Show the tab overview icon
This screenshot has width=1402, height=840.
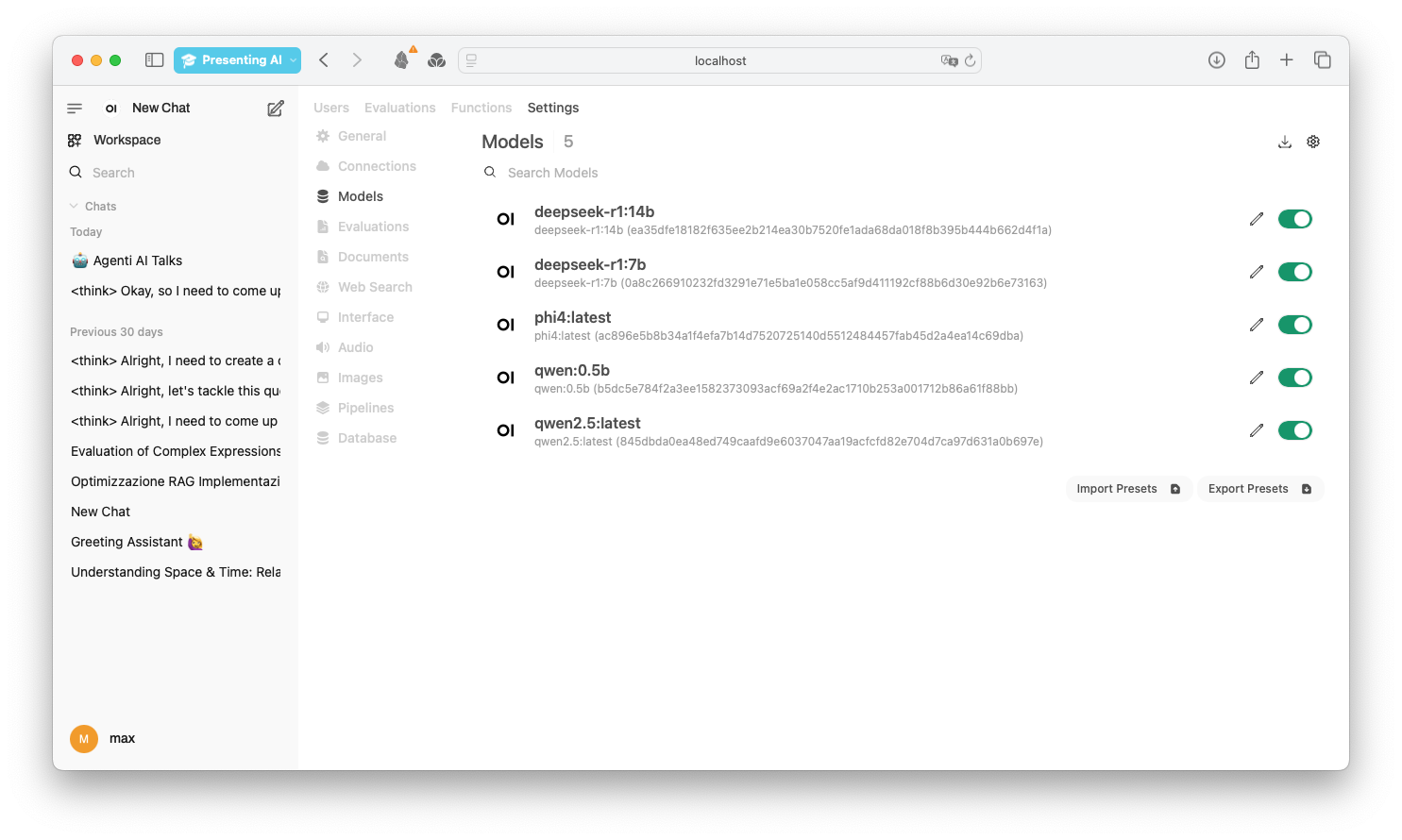pyautogui.click(x=1323, y=60)
